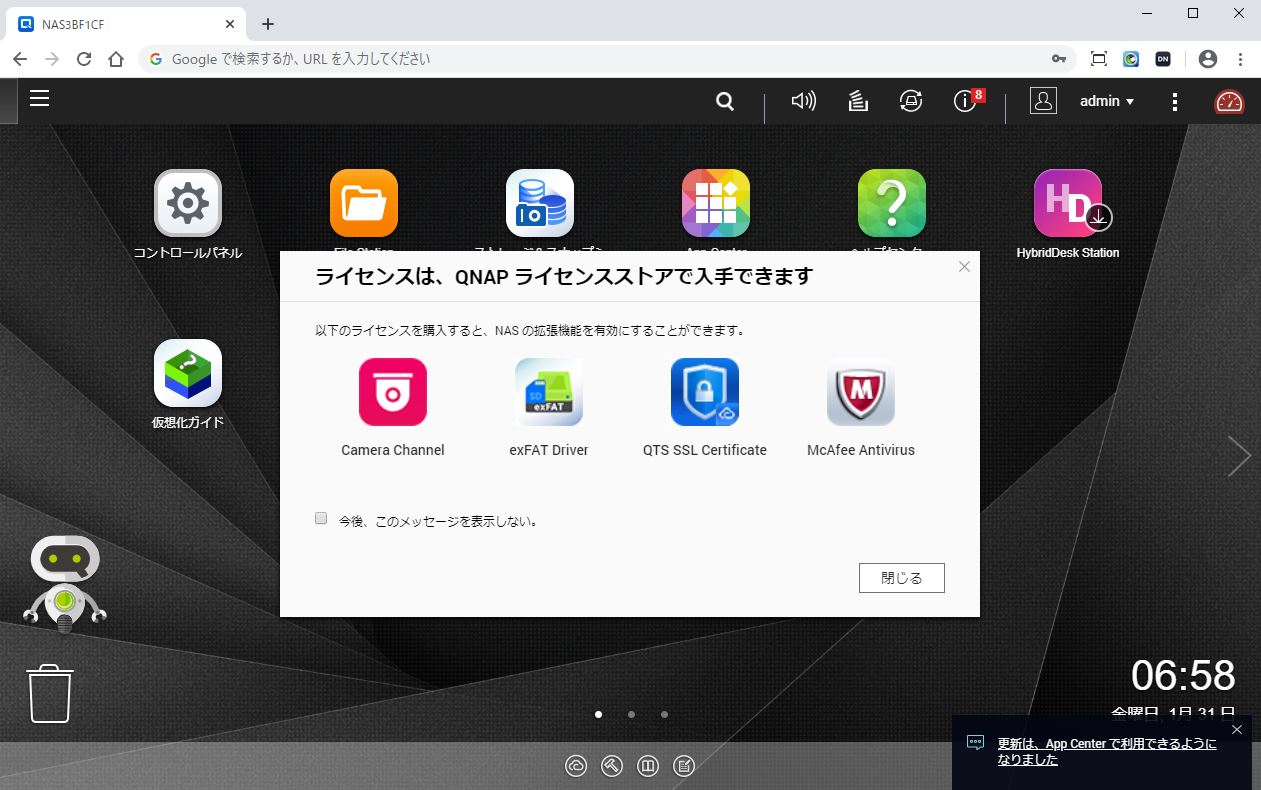Viewport: 1261px width, 790px height.
Task: Open the search magnifier in the top bar
Action: [725, 101]
